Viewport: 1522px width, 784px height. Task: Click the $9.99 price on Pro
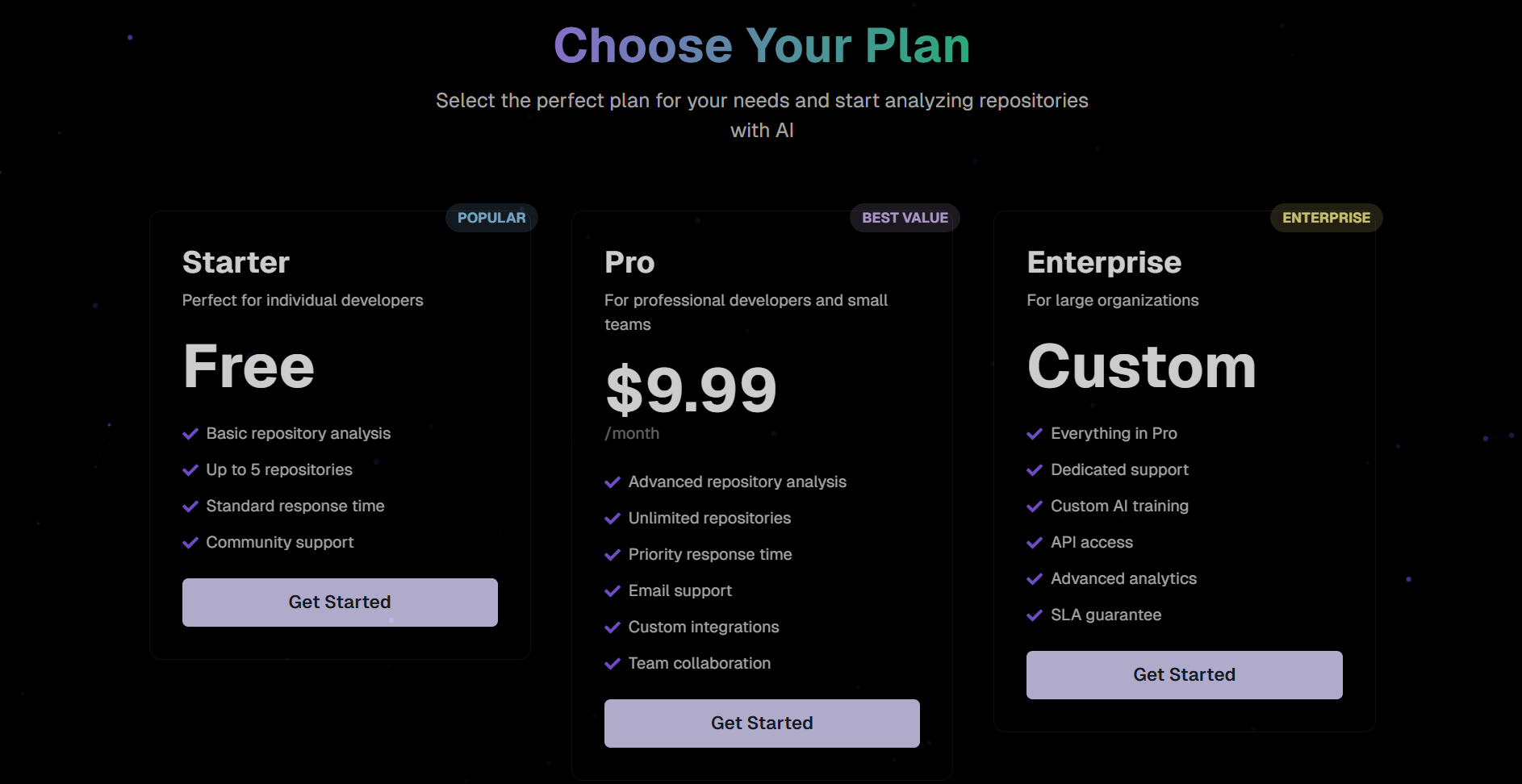click(691, 390)
